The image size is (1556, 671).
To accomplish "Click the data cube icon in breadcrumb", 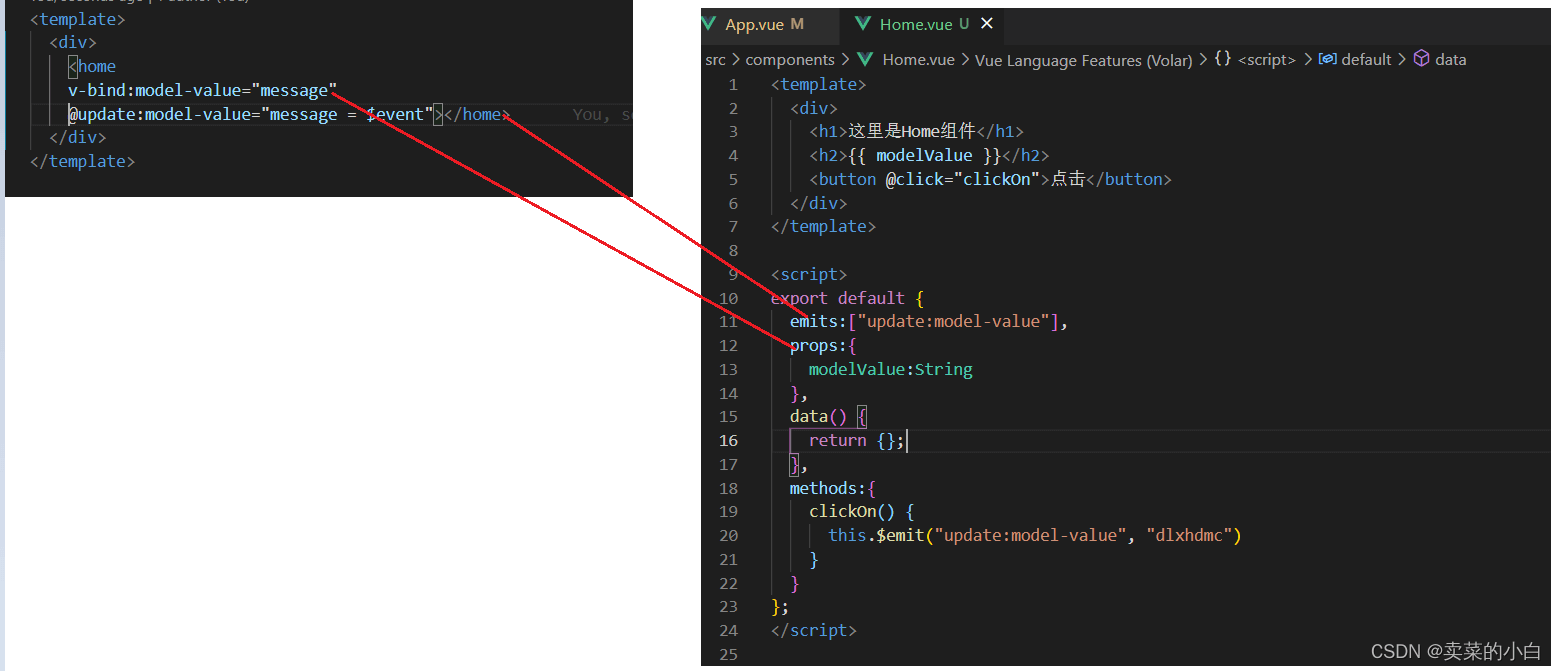I will pos(1421,59).
